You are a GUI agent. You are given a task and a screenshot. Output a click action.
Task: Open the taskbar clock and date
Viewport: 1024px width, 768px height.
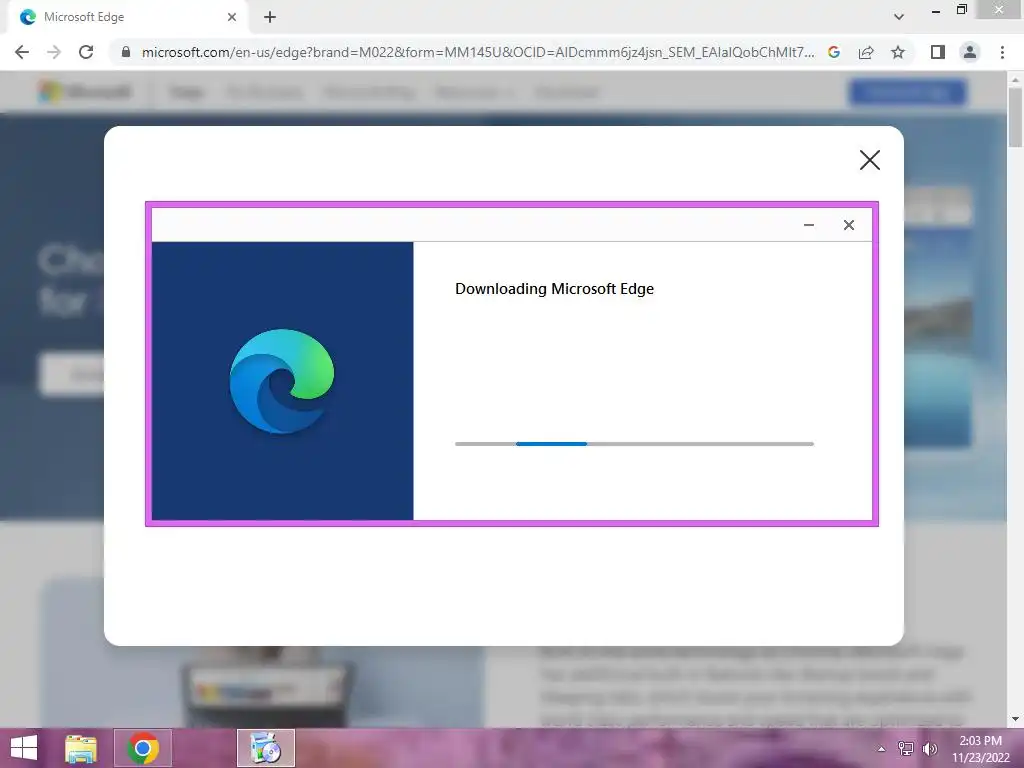coord(980,748)
